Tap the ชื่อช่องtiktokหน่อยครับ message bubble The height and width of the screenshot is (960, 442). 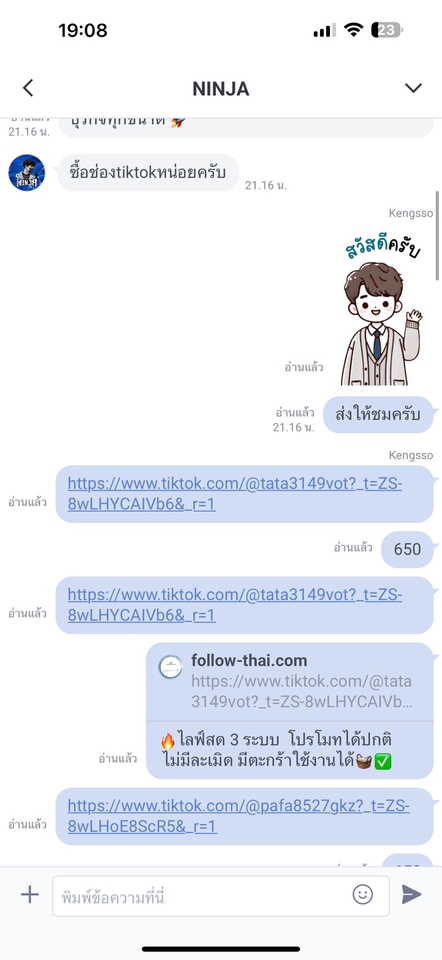coord(148,173)
